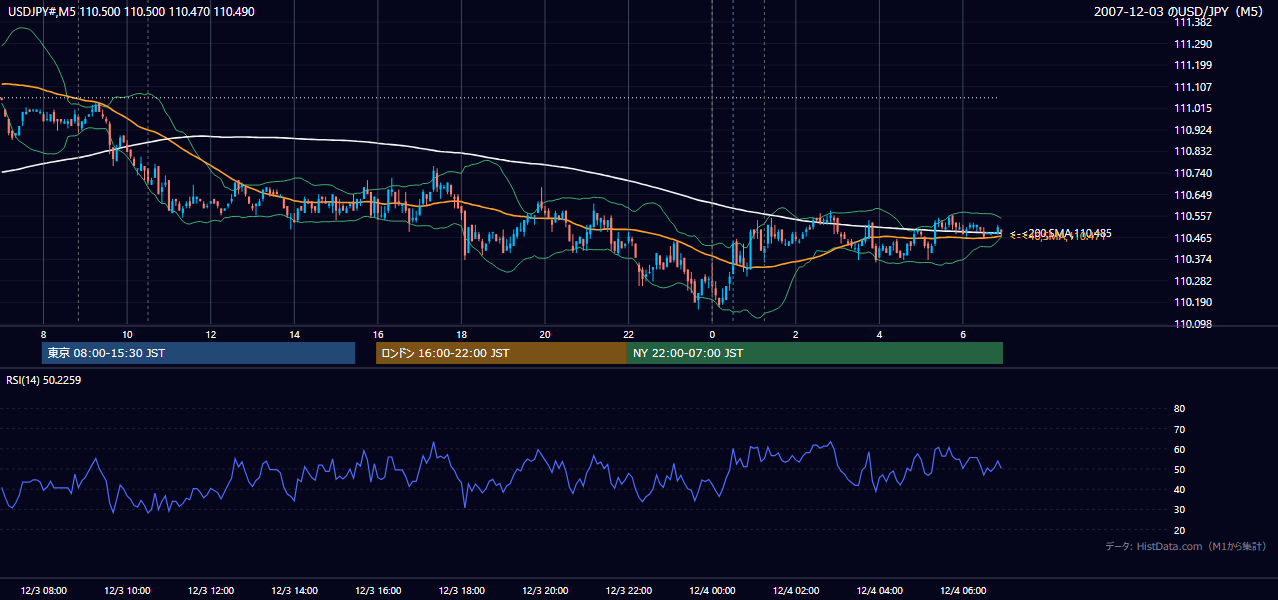Click the RSI(14) 50.2259 indicator label
The image size is (1278, 600).
[44, 380]
